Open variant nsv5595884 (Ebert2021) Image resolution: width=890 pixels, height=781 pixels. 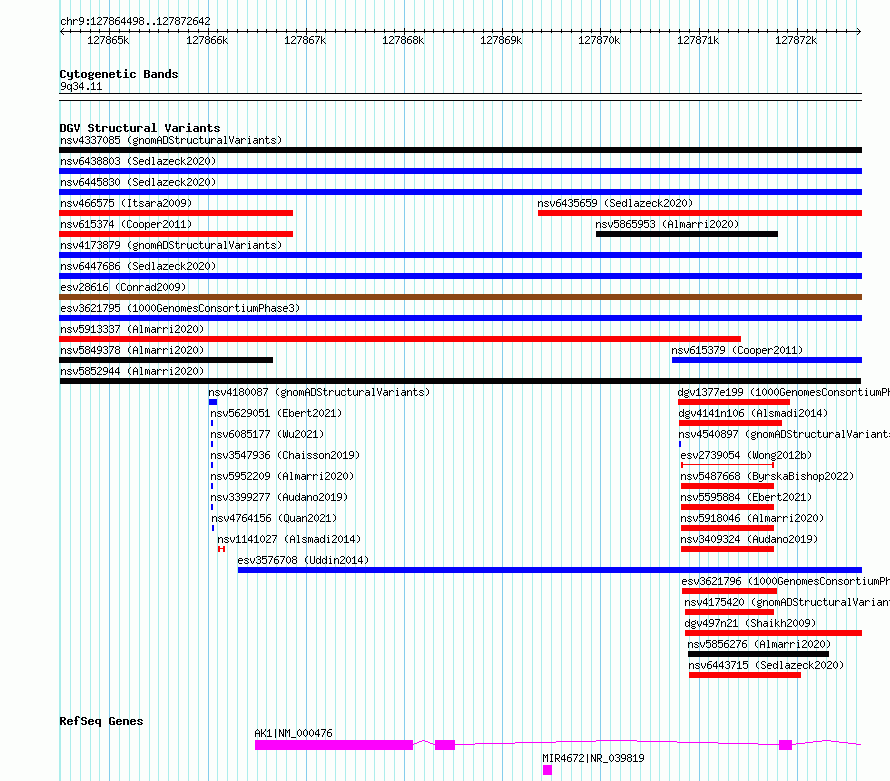(x=746, y=497)
